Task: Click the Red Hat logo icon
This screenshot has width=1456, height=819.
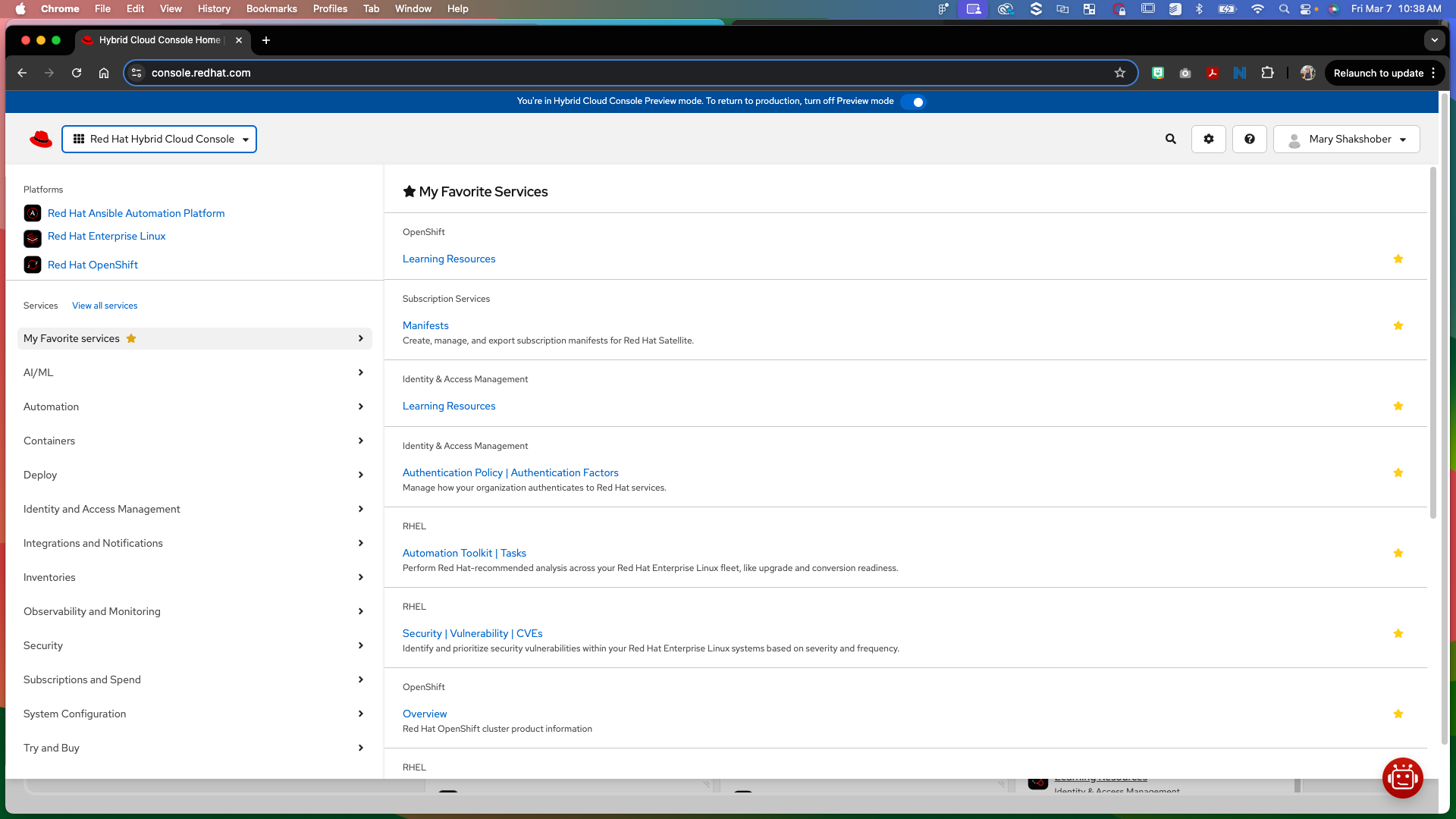Action: coord(41,139)
